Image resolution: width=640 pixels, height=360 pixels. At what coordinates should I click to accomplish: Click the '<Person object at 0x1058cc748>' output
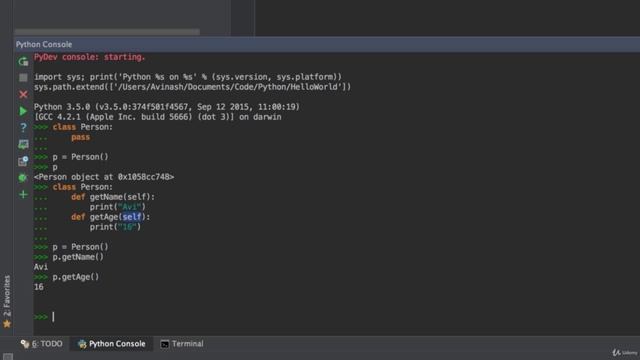click(x=104, y=177)
